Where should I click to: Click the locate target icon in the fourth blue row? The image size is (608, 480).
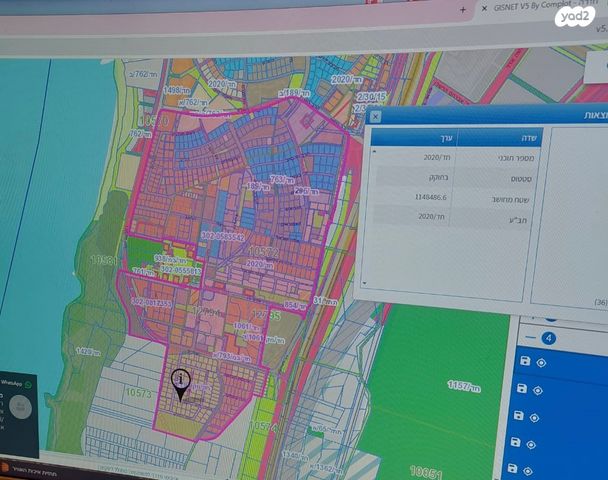532,443
